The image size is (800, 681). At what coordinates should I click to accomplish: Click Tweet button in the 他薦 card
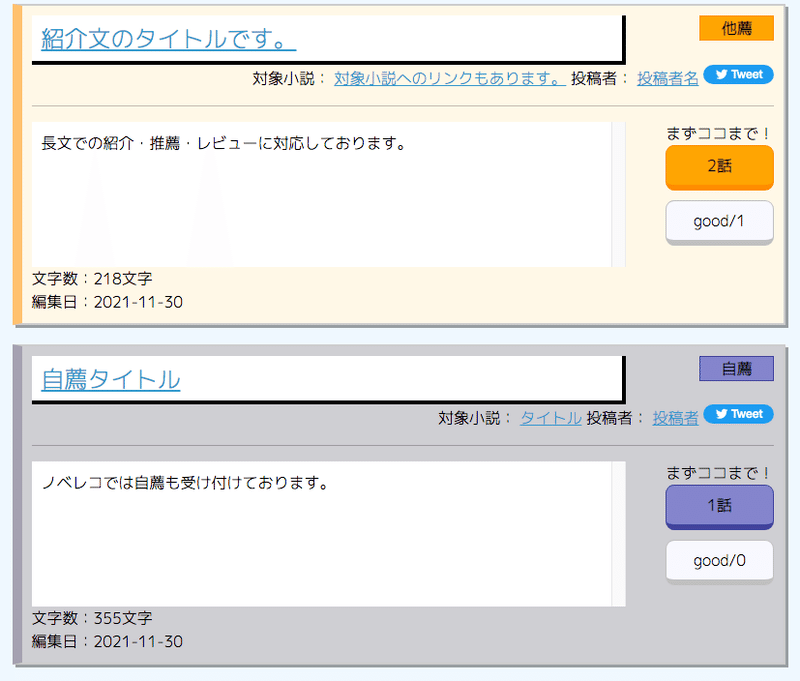pos(738,74)
